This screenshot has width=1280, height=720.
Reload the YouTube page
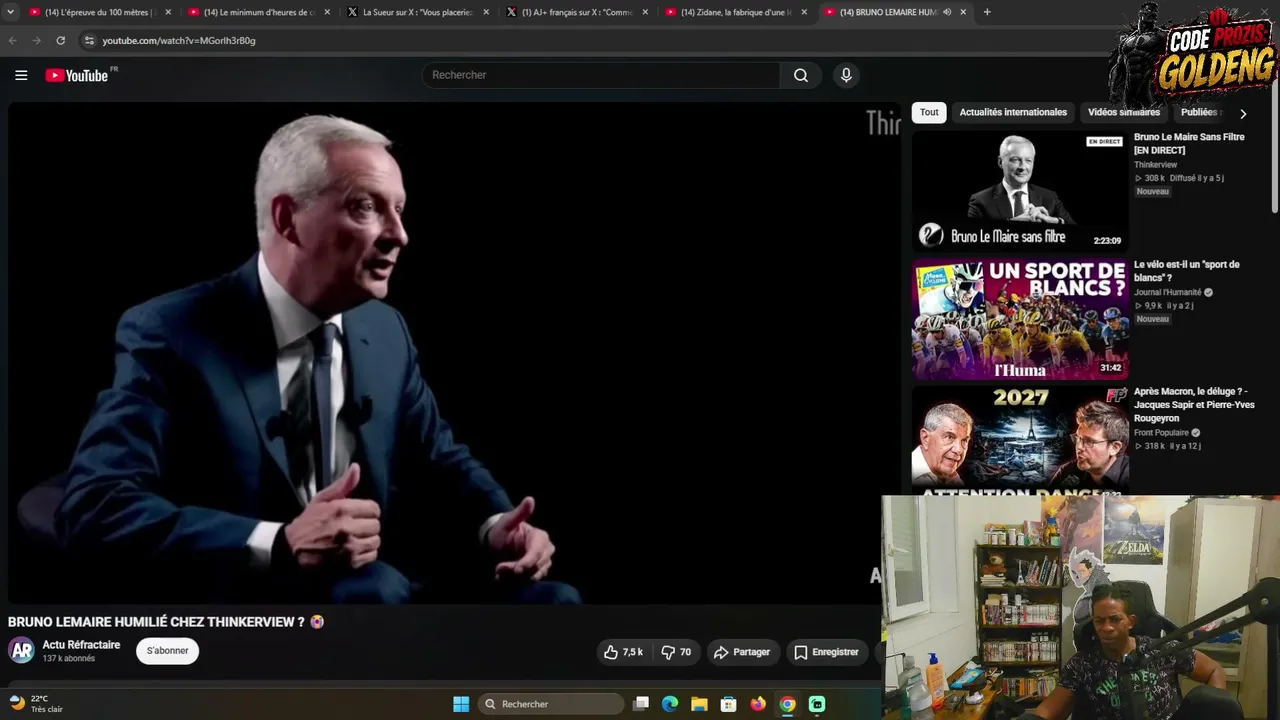point(61,40)
